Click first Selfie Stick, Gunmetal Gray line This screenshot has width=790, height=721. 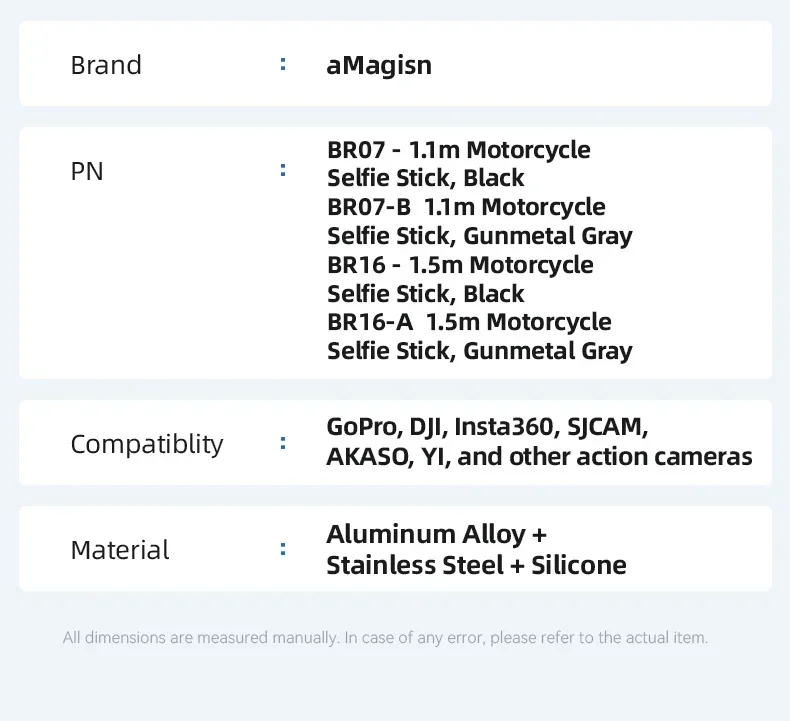click(480, 236)
